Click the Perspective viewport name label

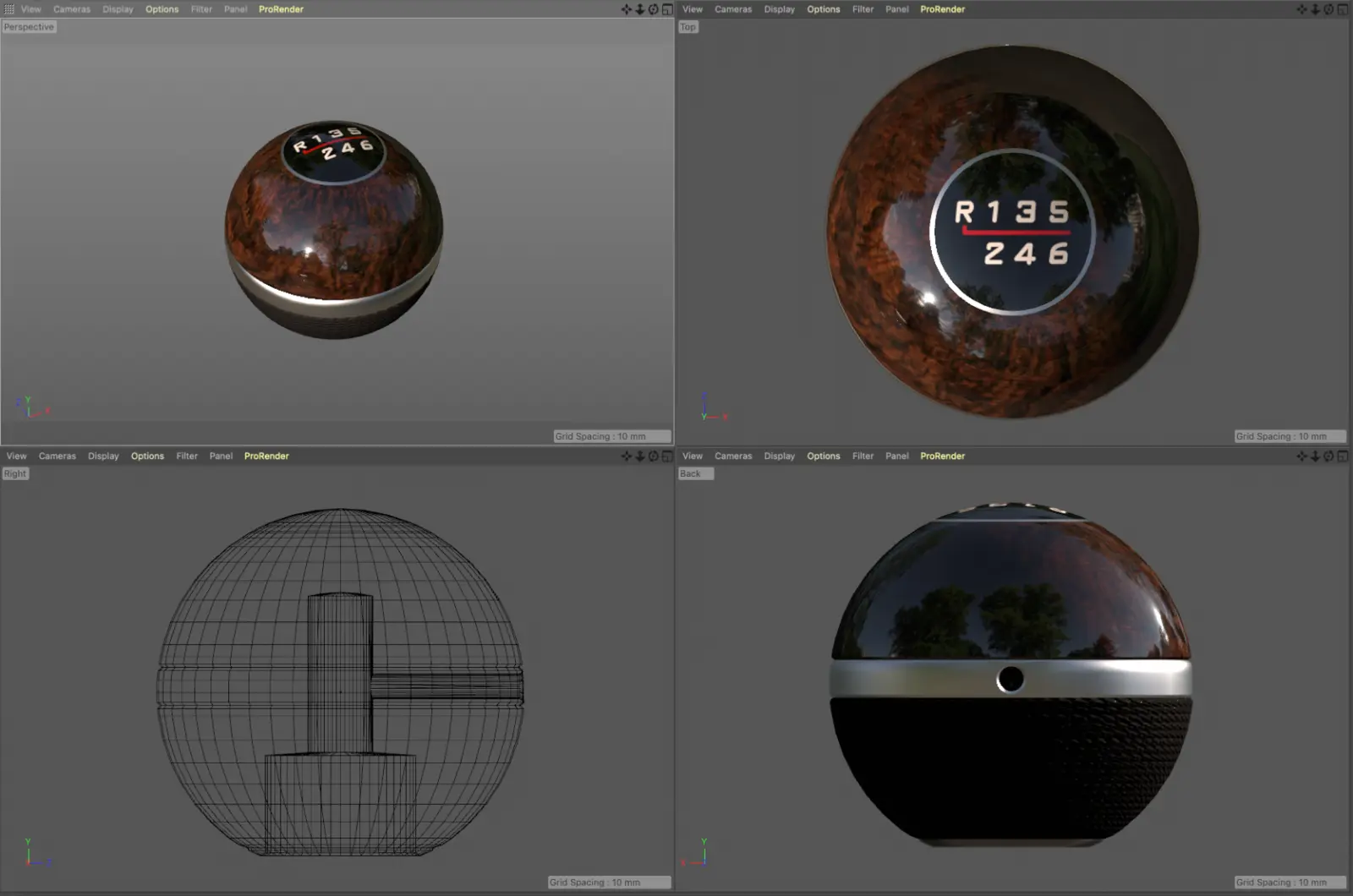click(x=29, y=27)
